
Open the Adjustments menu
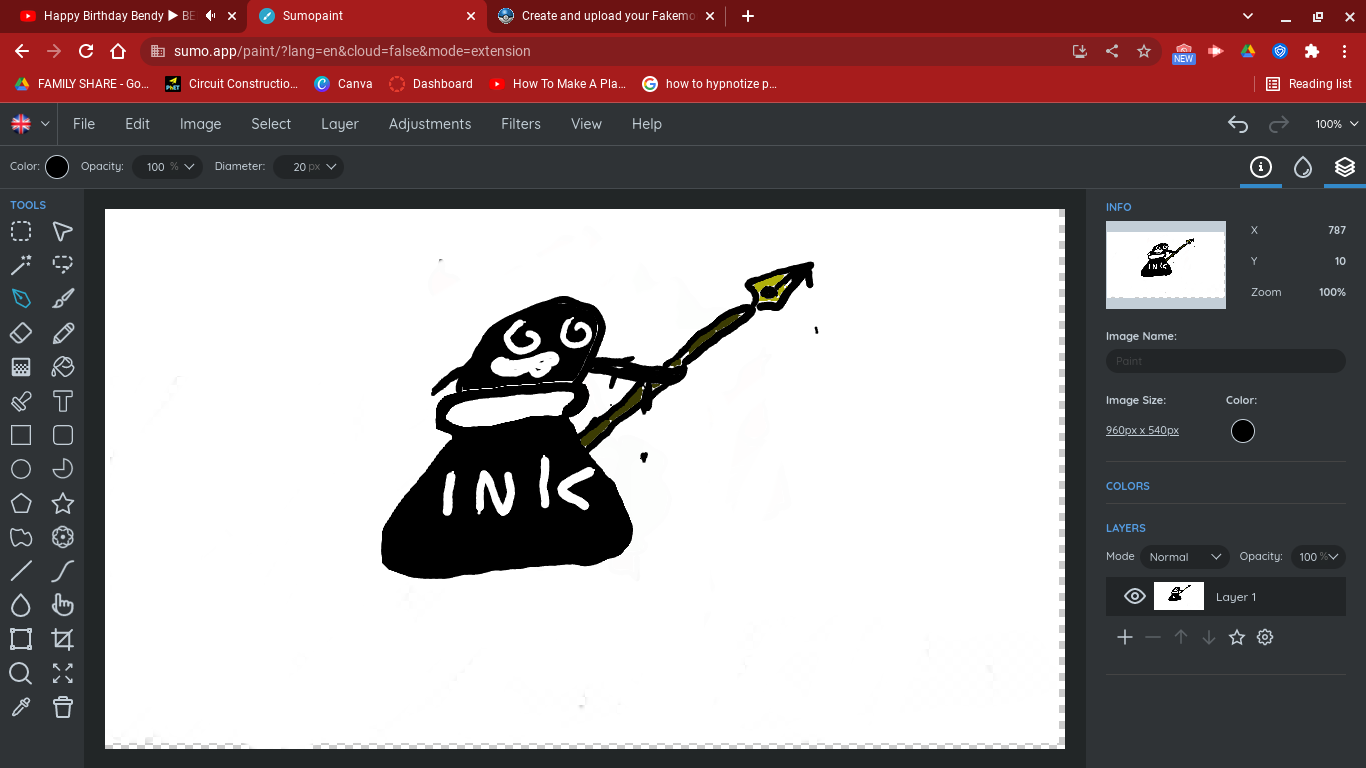pos(430,124)
